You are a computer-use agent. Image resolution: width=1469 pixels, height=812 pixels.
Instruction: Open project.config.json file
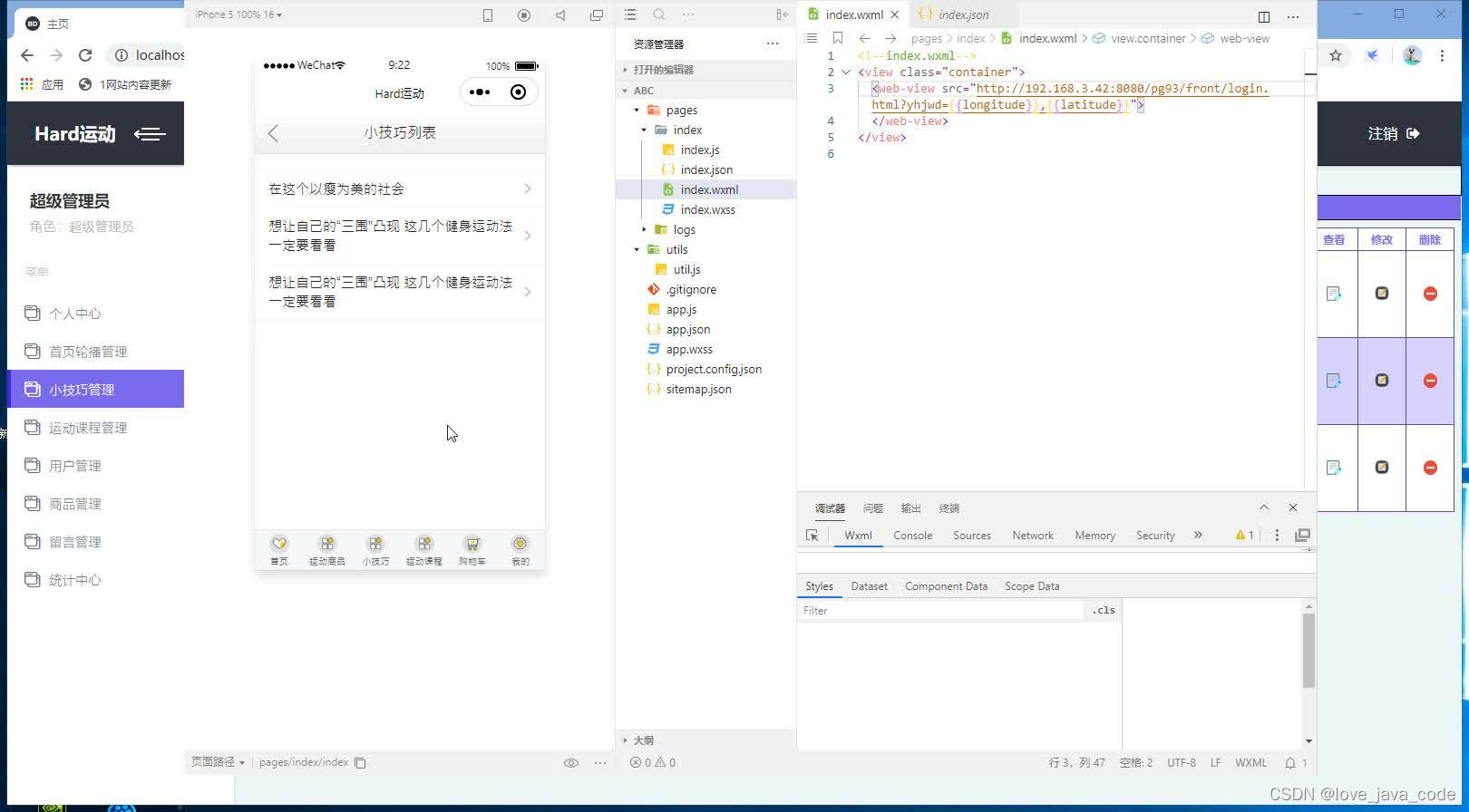714,370
